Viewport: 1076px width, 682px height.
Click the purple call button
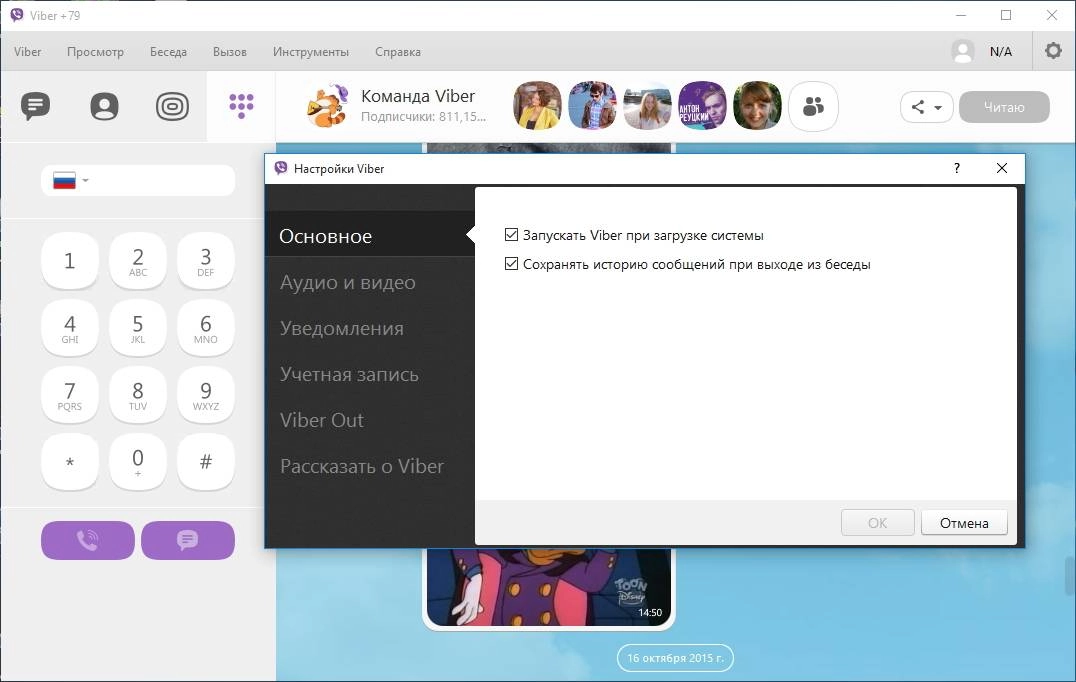[x=88, y=540]
